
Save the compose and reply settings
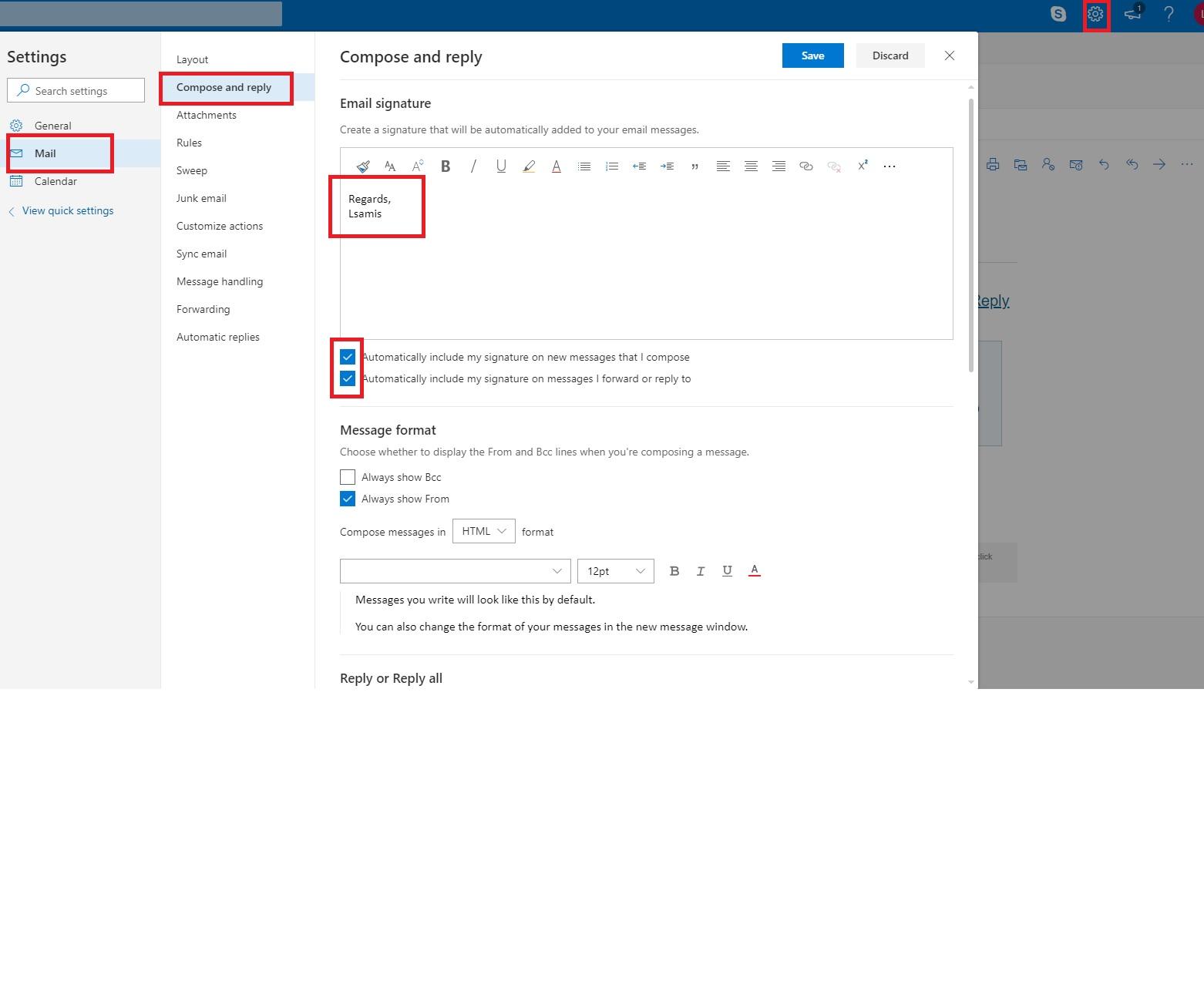click(813, 55)
